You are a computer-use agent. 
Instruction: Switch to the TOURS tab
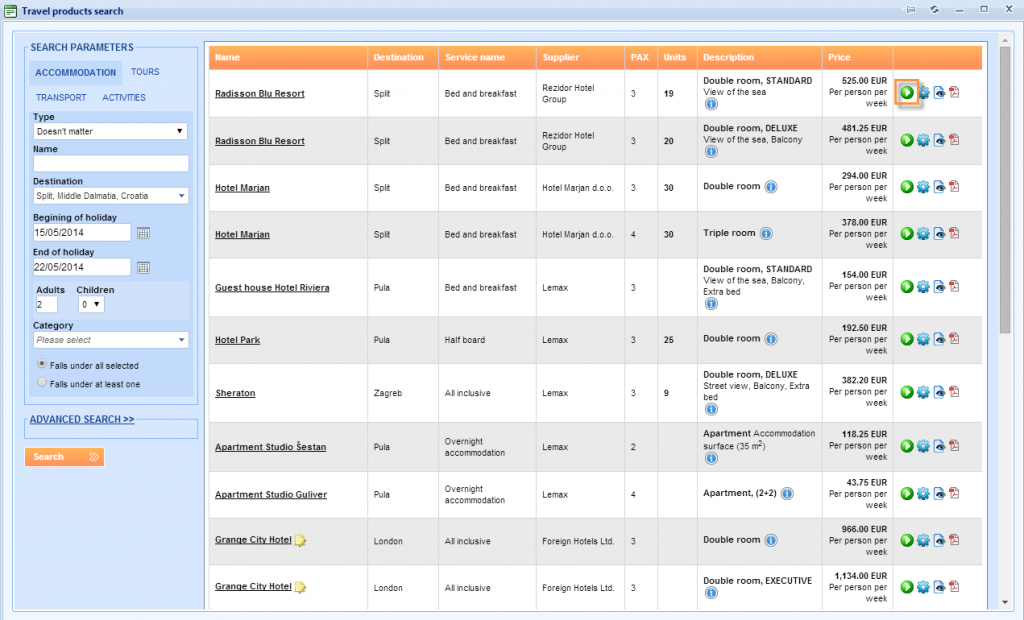pyautogui.click(x=145, y=72)
